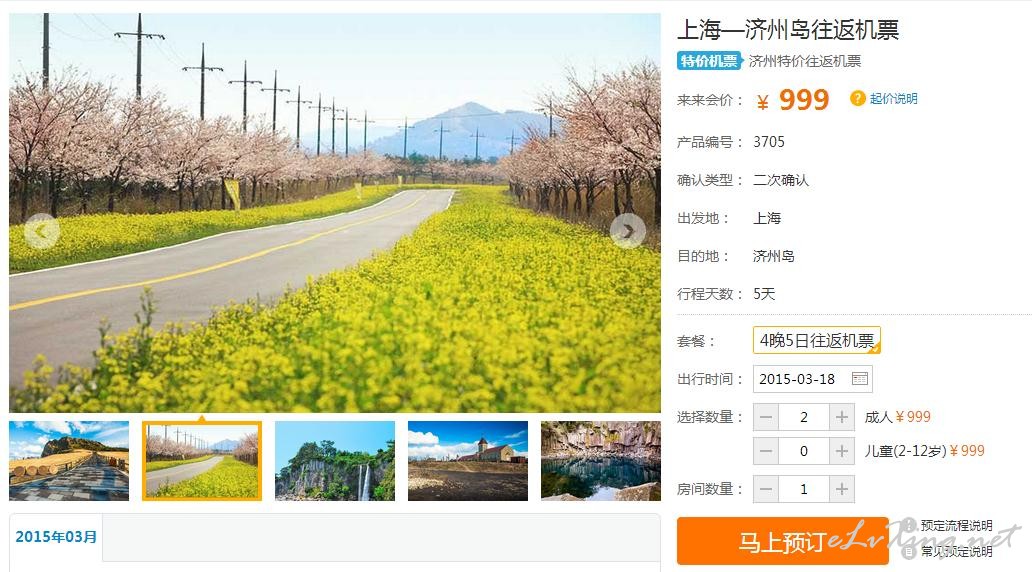Select the 4晚5日往返机票 package option

pos(817,340)
